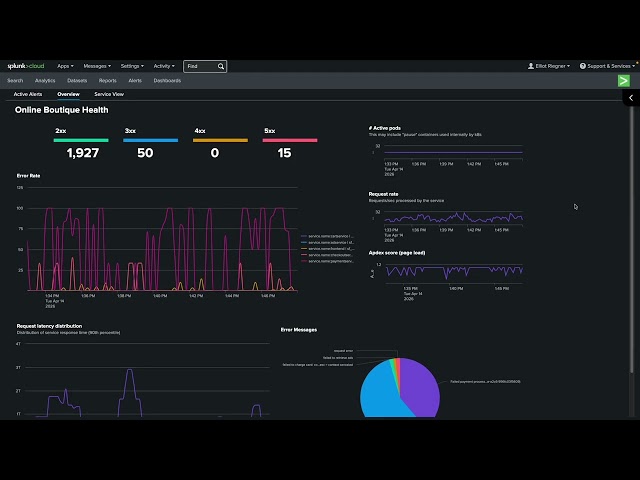Click the purple slice of the pie chart
The image size is (640, 480).
[422, 388]
